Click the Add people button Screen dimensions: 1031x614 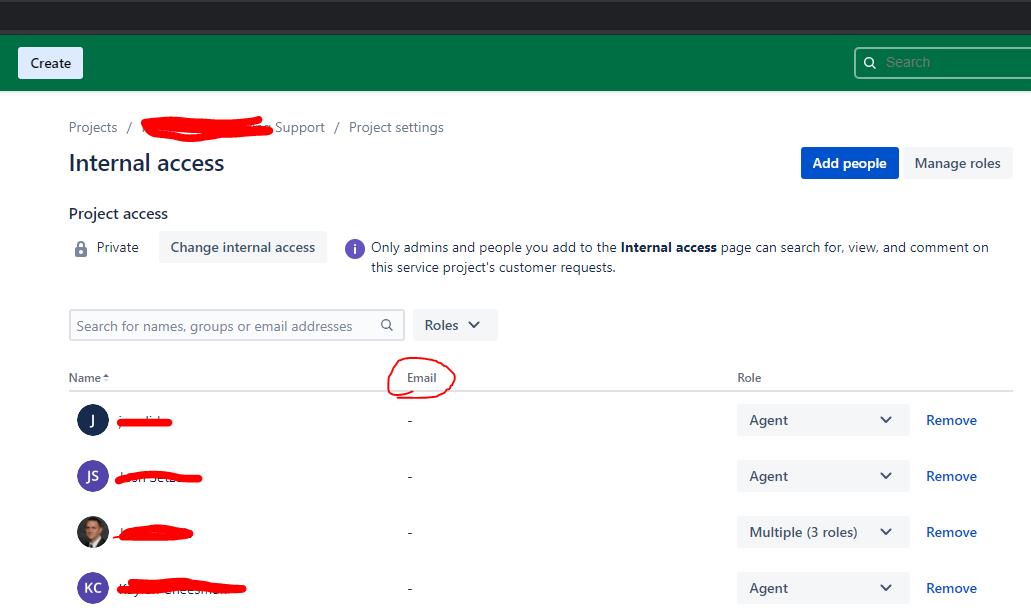(x=850, y=163)
